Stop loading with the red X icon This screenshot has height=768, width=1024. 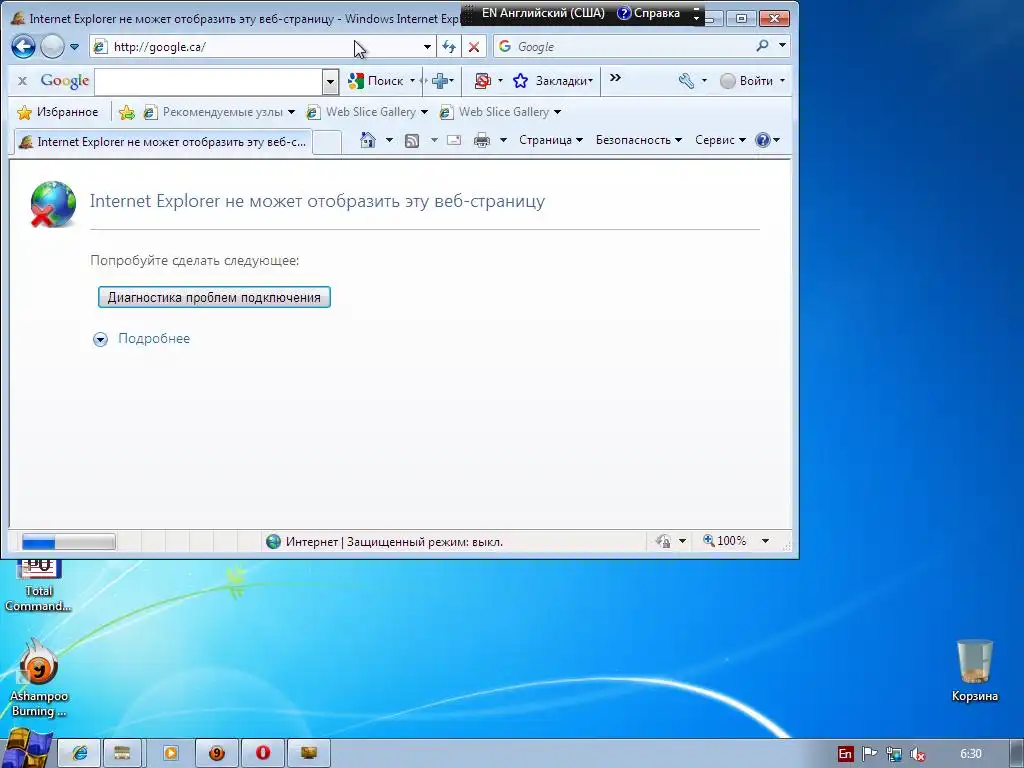tap(474, 47)
